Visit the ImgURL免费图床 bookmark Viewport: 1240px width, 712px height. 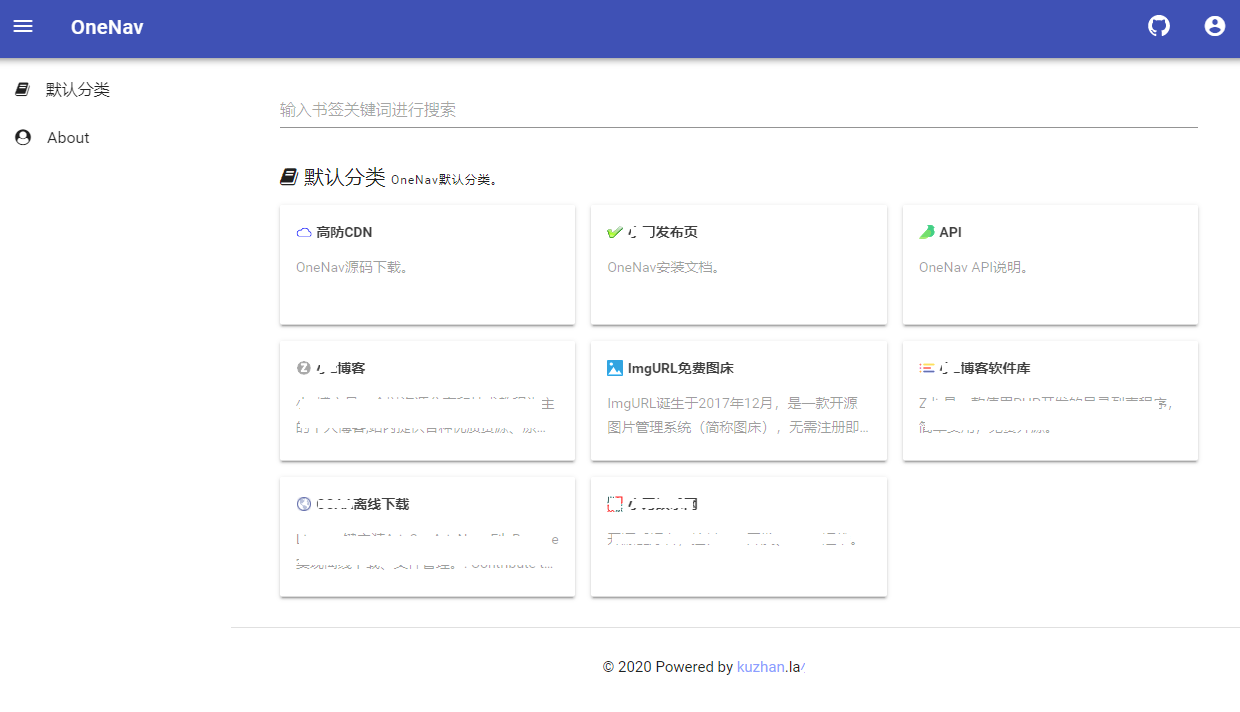click(x=738, y=400)
